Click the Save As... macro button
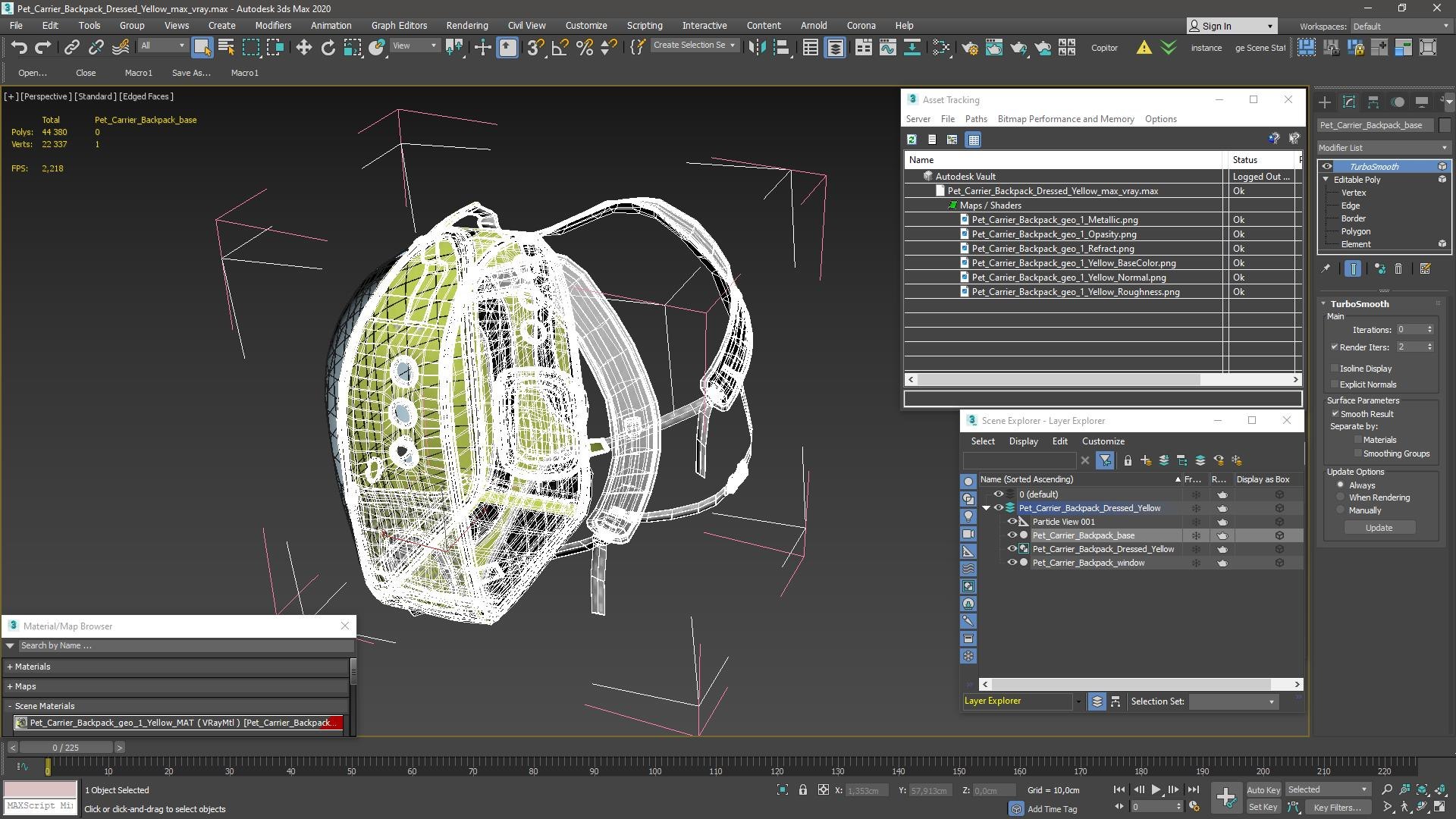Viewport: 1456px width, 819px height. click(191, 73)
